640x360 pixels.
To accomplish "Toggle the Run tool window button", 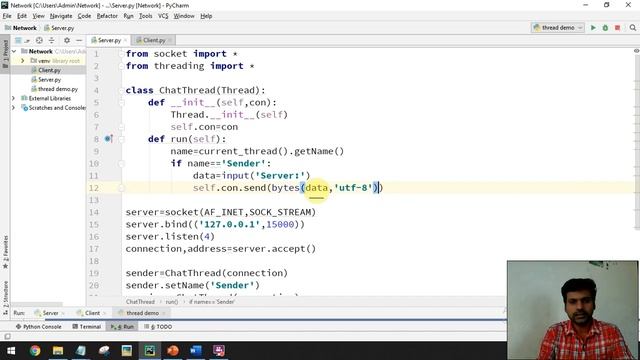I will click(122, 327).
